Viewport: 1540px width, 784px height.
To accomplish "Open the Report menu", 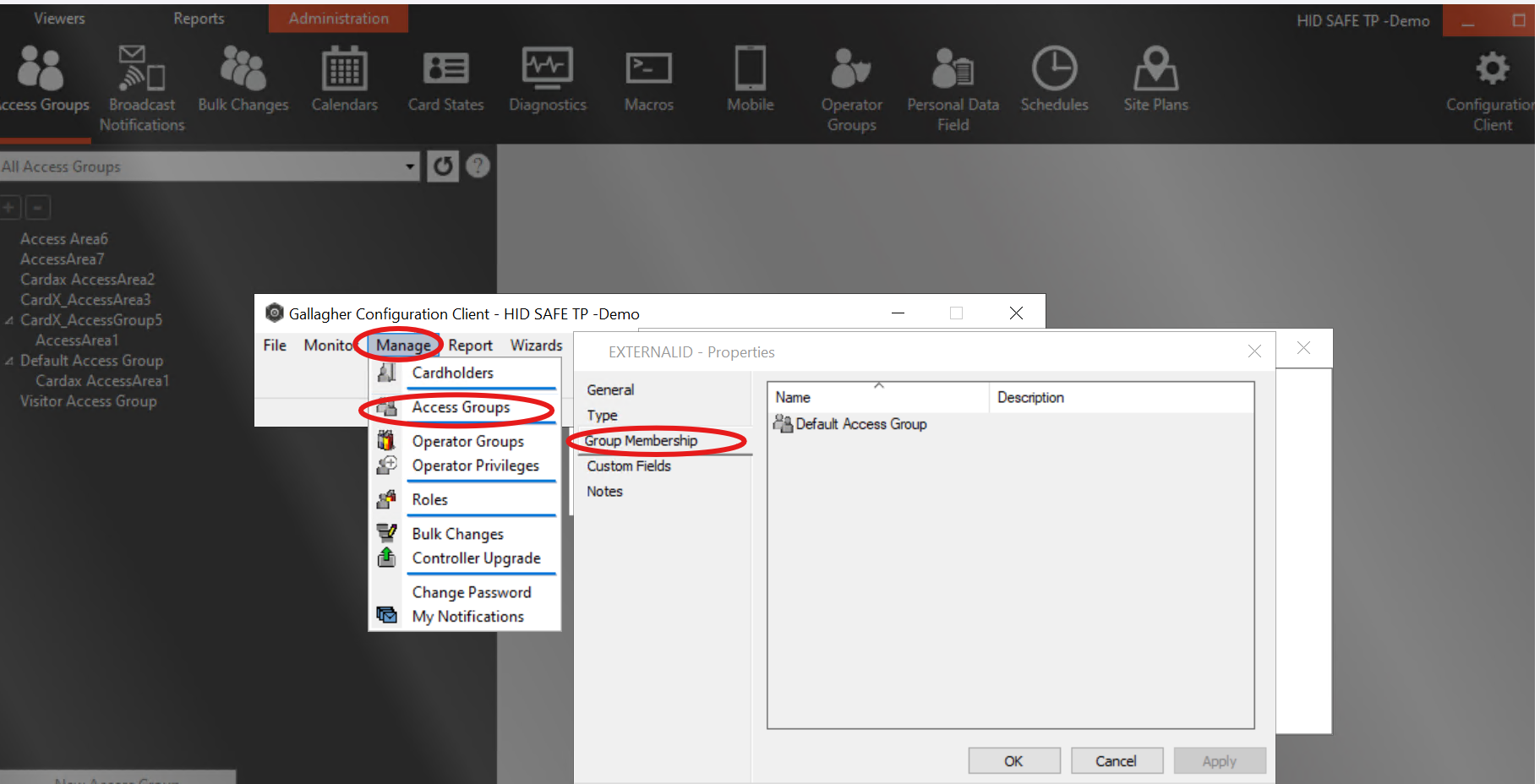I will click(470, 346).
